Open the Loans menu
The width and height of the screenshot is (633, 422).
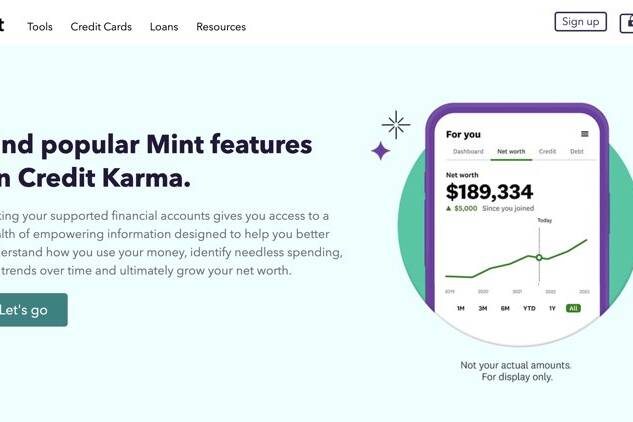point(164,27)
